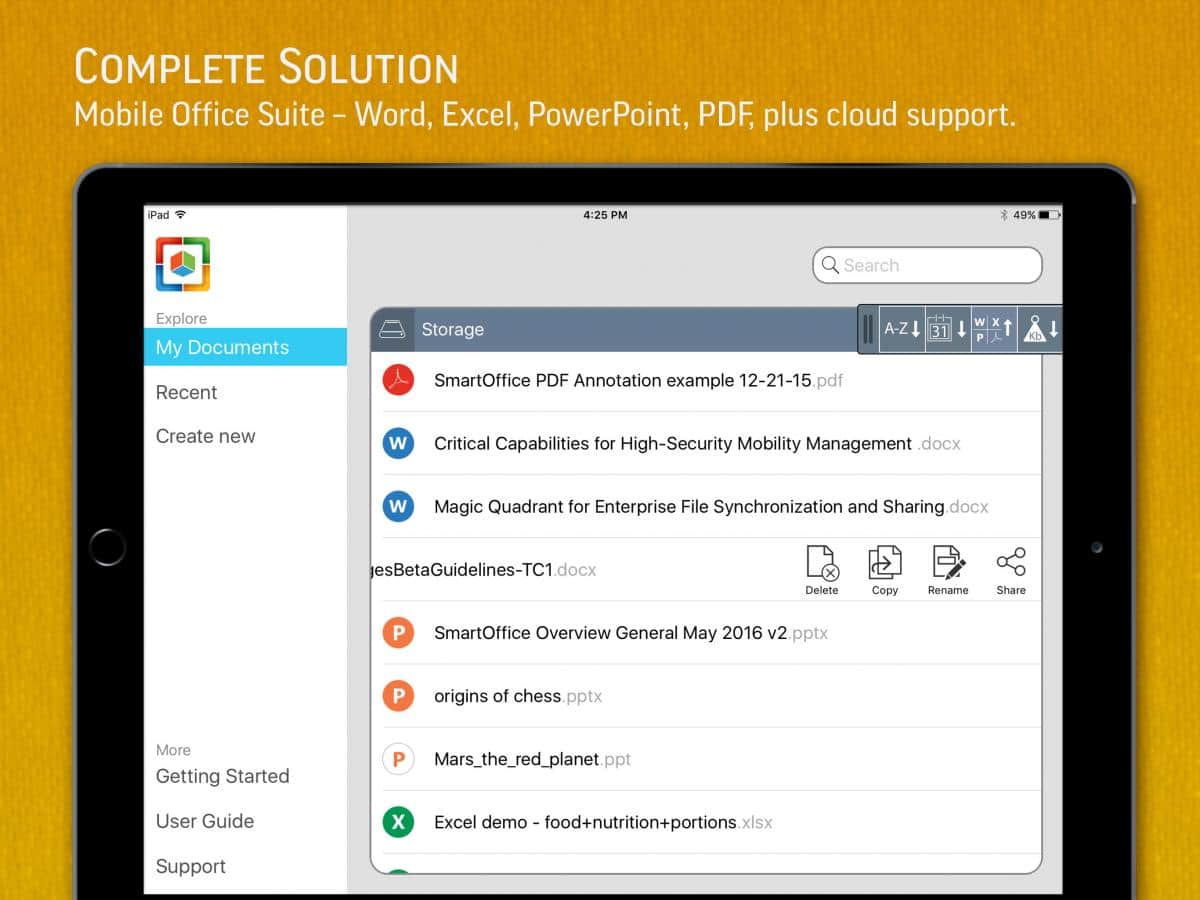Viewport: 1200px width, 900px height.
Task: Click into the Search field
Action: coord(927,266)
